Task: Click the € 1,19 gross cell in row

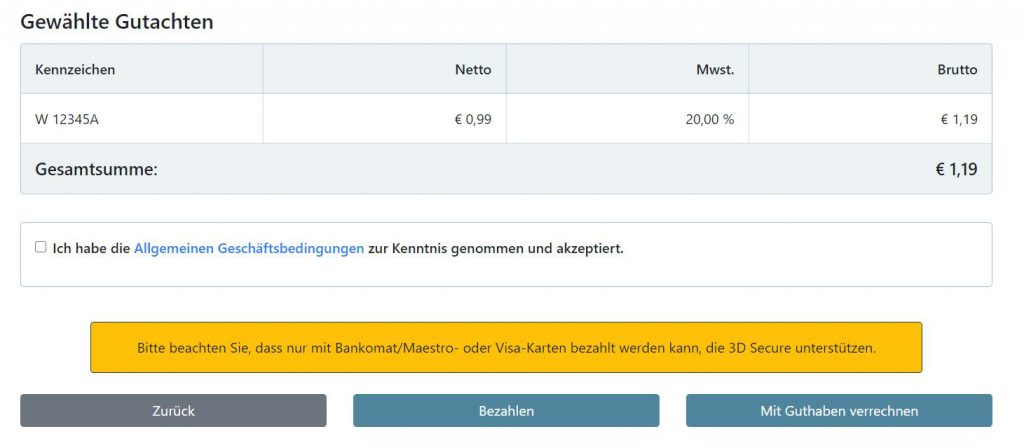Action: tap(871, 119)
